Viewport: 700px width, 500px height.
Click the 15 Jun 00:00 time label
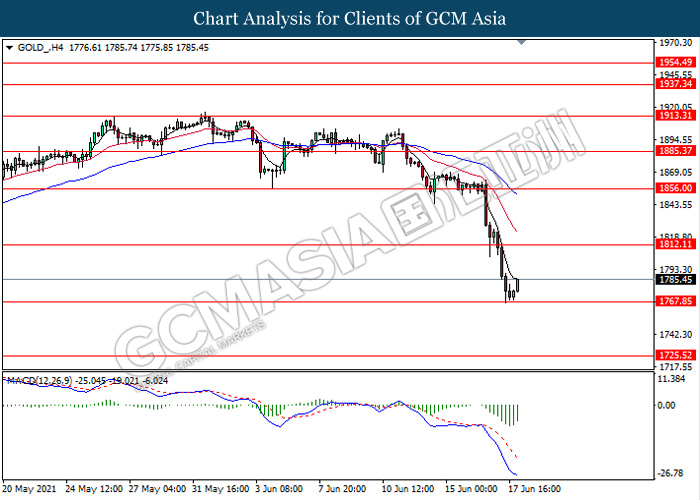coord(471,489)
